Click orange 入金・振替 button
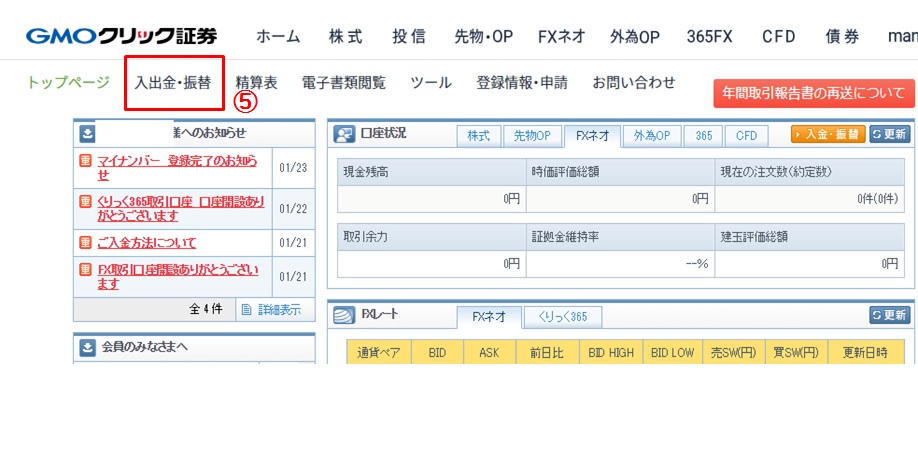The image size is (918, 475). pos(828,134)
